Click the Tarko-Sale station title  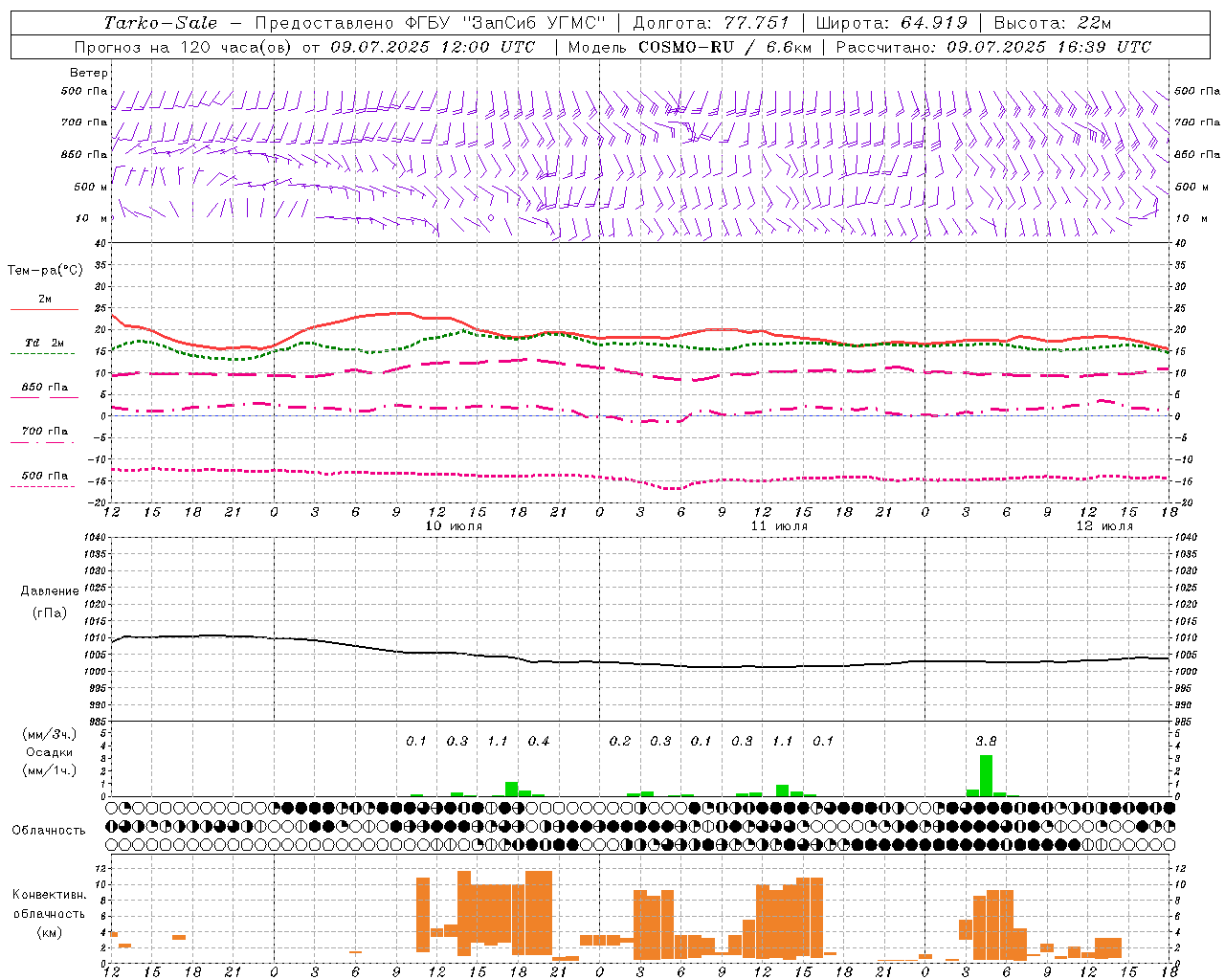(x=161, y=23)
